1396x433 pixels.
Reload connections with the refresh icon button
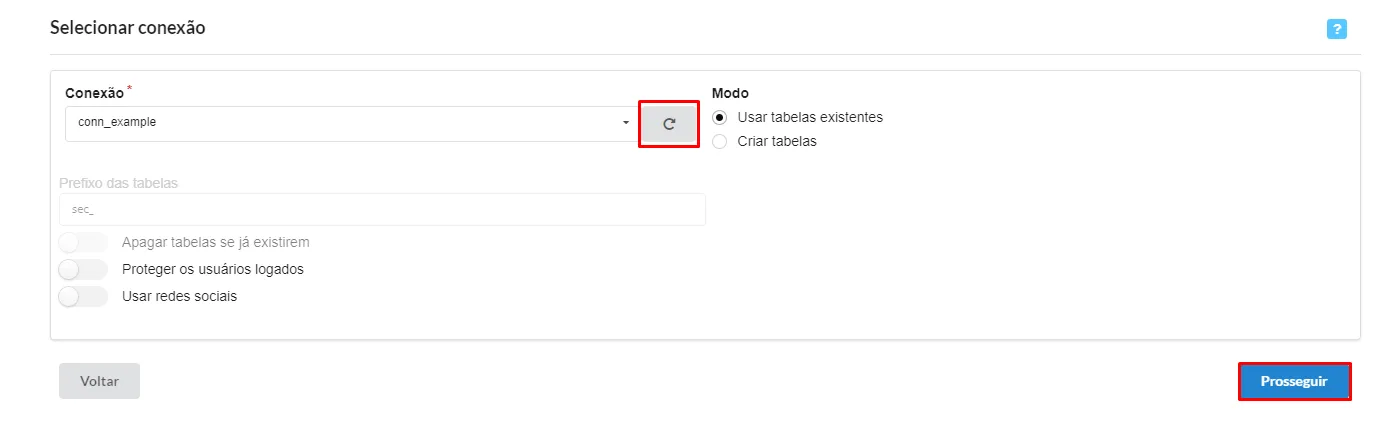pos(669,124)
